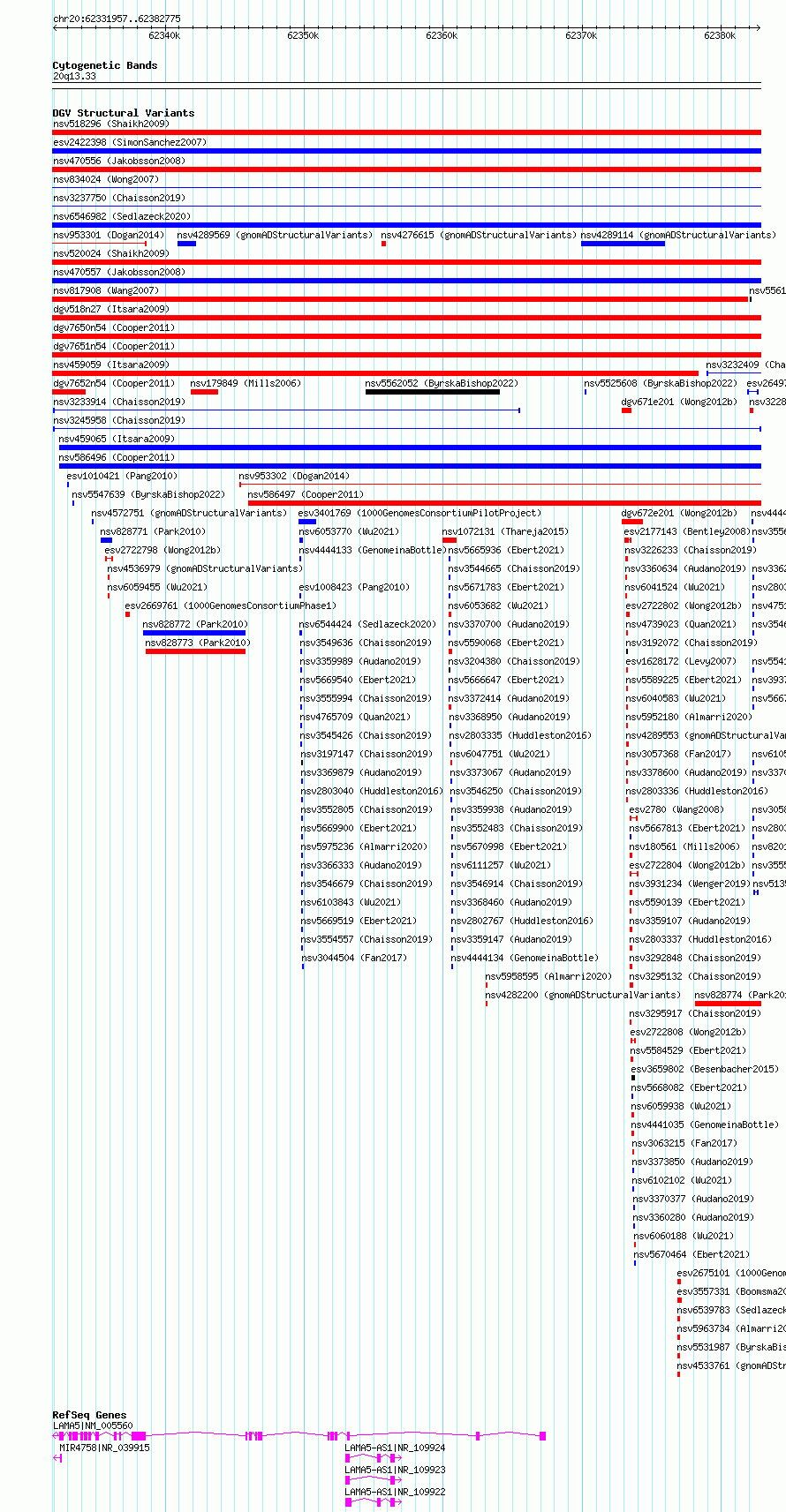Image resolution: width=786 pixels, height=1512 pixels.
Task: Click nsv2803335 (Huddleston2016) label
Action: [x=520, y=736]
